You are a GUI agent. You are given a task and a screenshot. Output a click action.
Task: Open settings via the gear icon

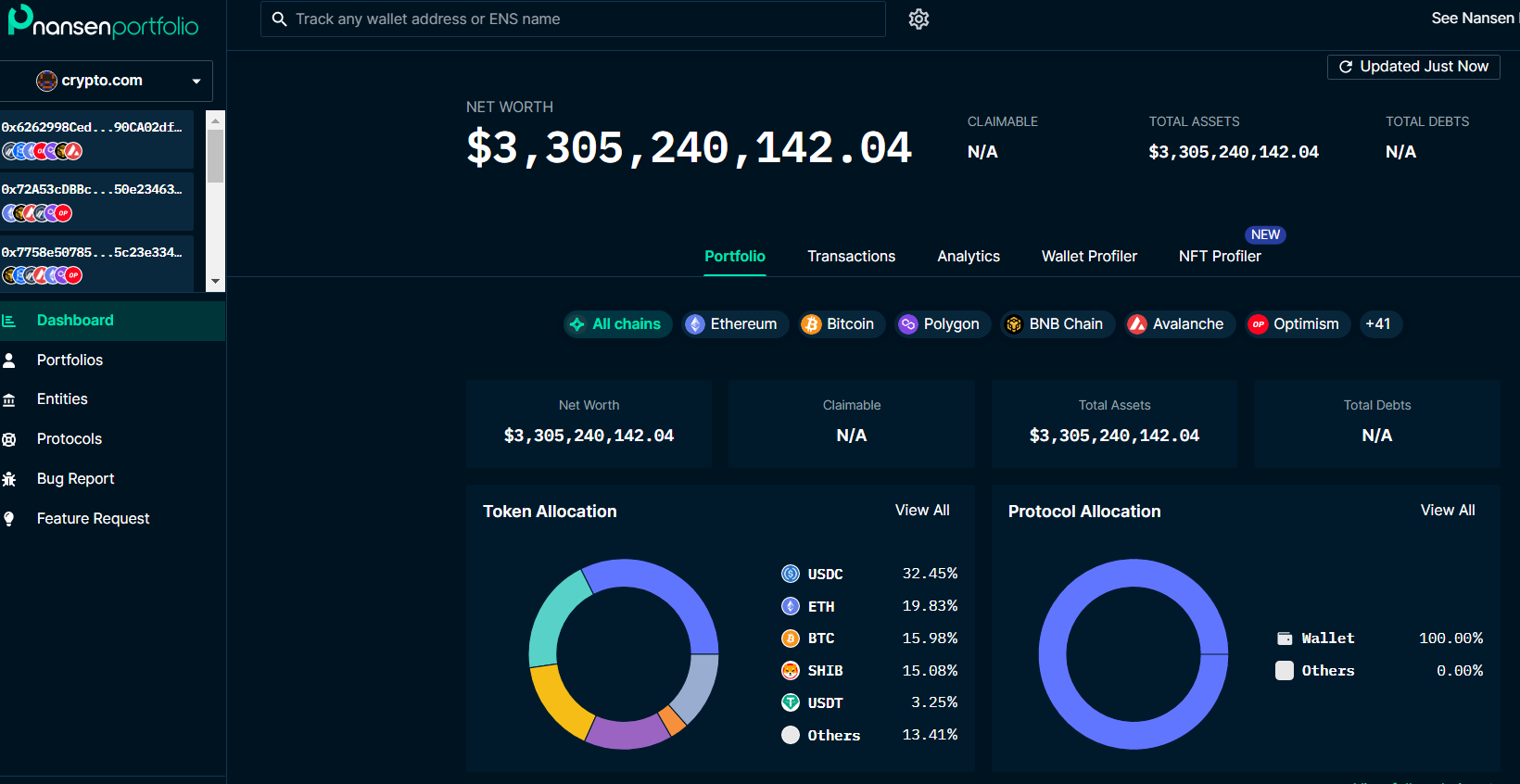point(918,19)
